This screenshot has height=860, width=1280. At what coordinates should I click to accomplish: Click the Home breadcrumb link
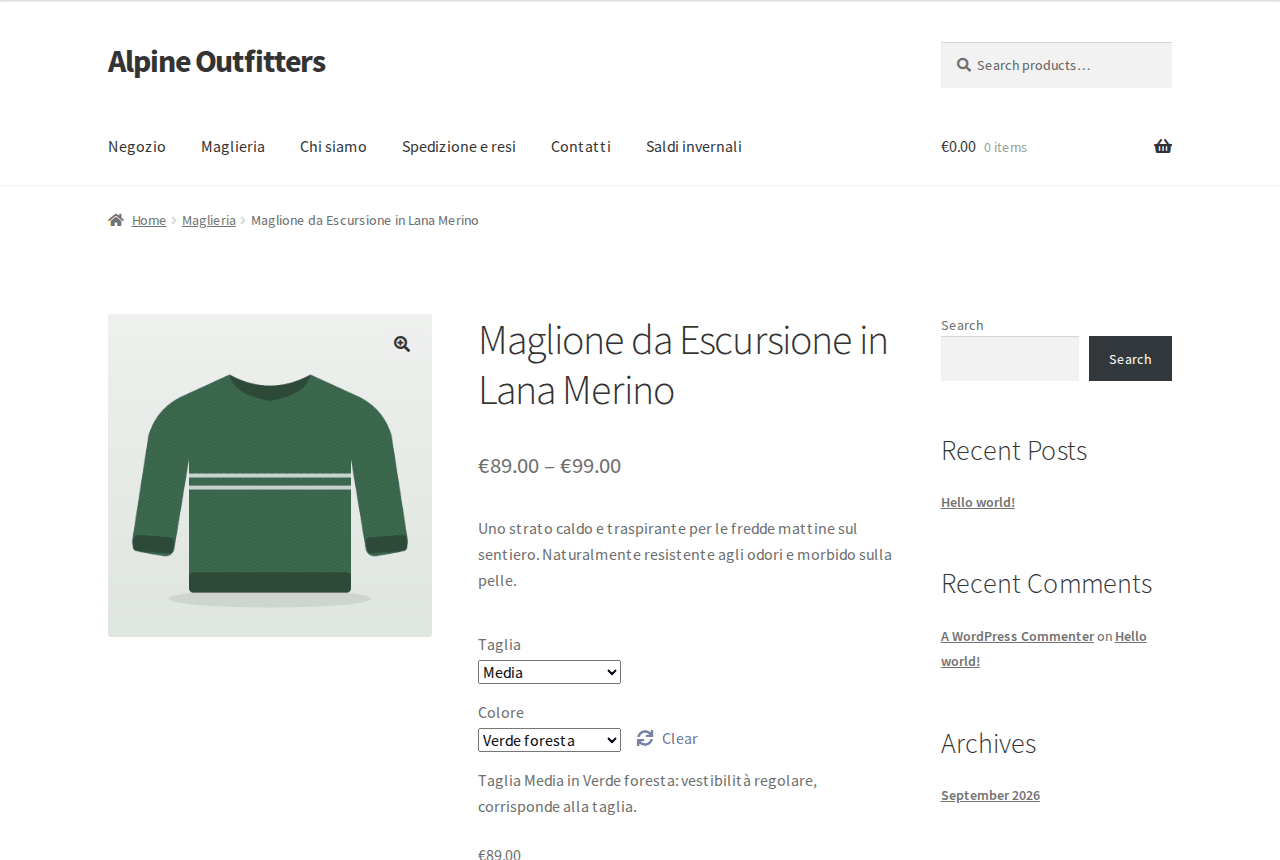tap(149, 220)
